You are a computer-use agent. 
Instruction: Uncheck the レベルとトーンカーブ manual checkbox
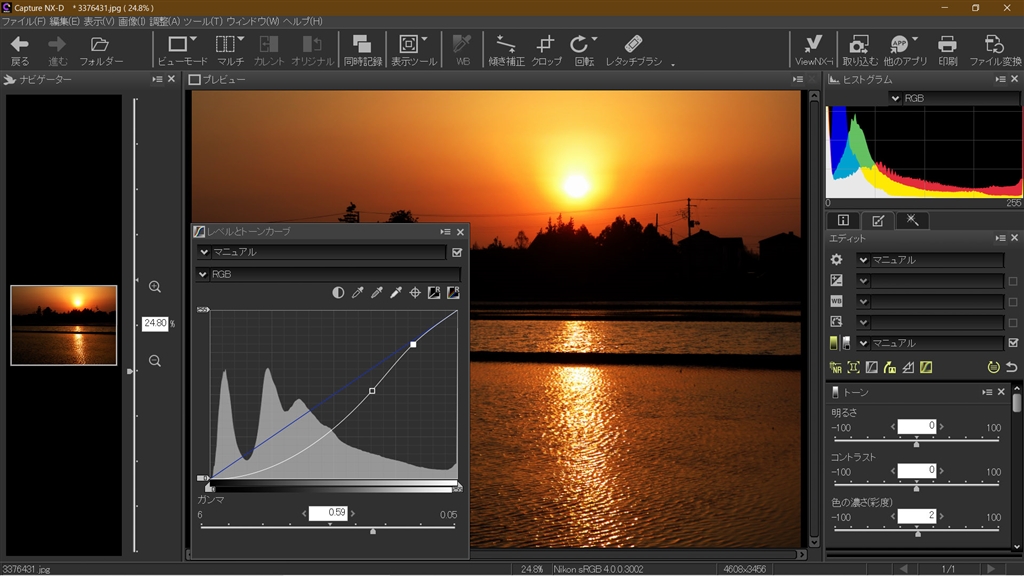(x=457, y=253)
